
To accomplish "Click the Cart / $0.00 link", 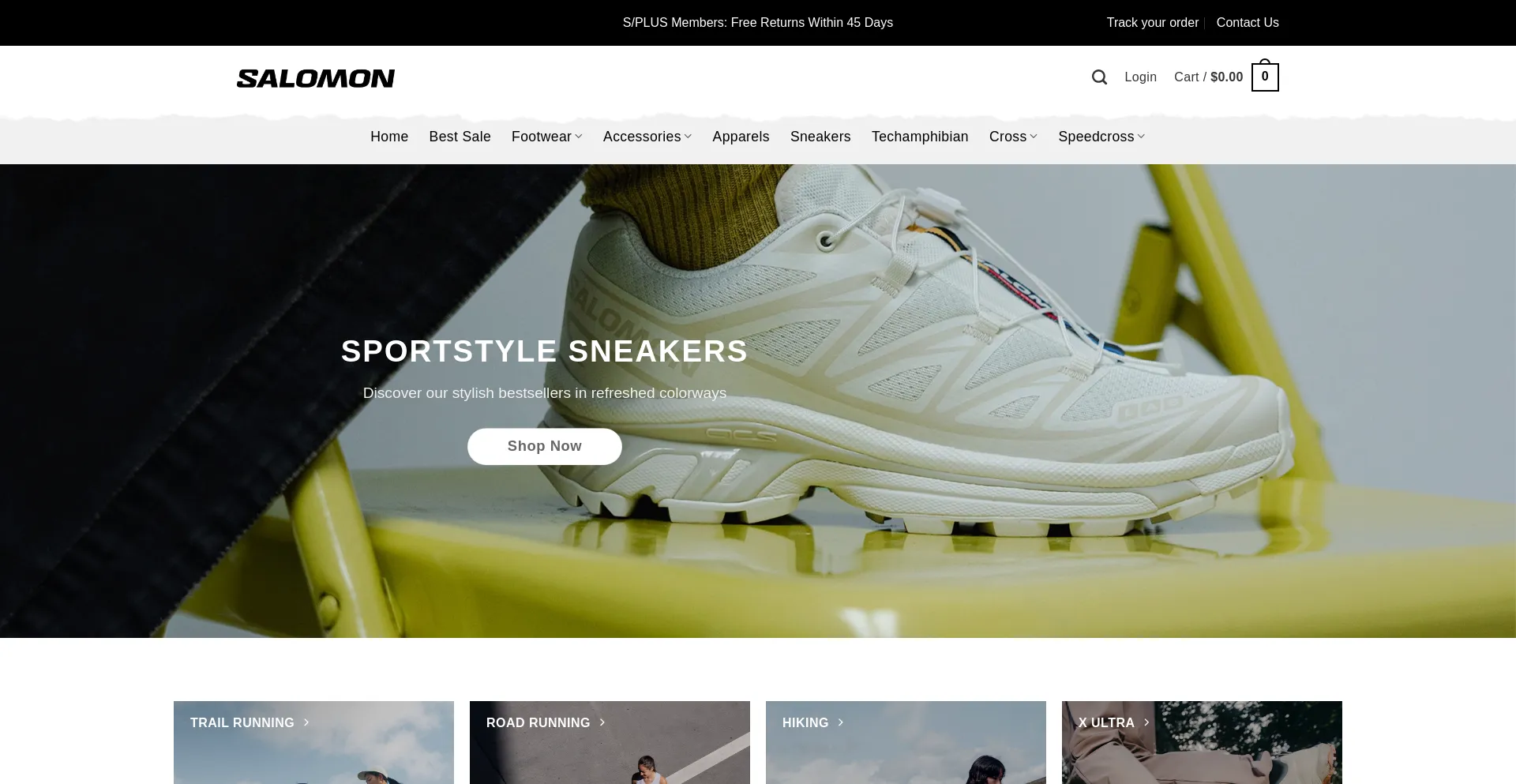I will pyautogui.click(x=1208, y=77).
